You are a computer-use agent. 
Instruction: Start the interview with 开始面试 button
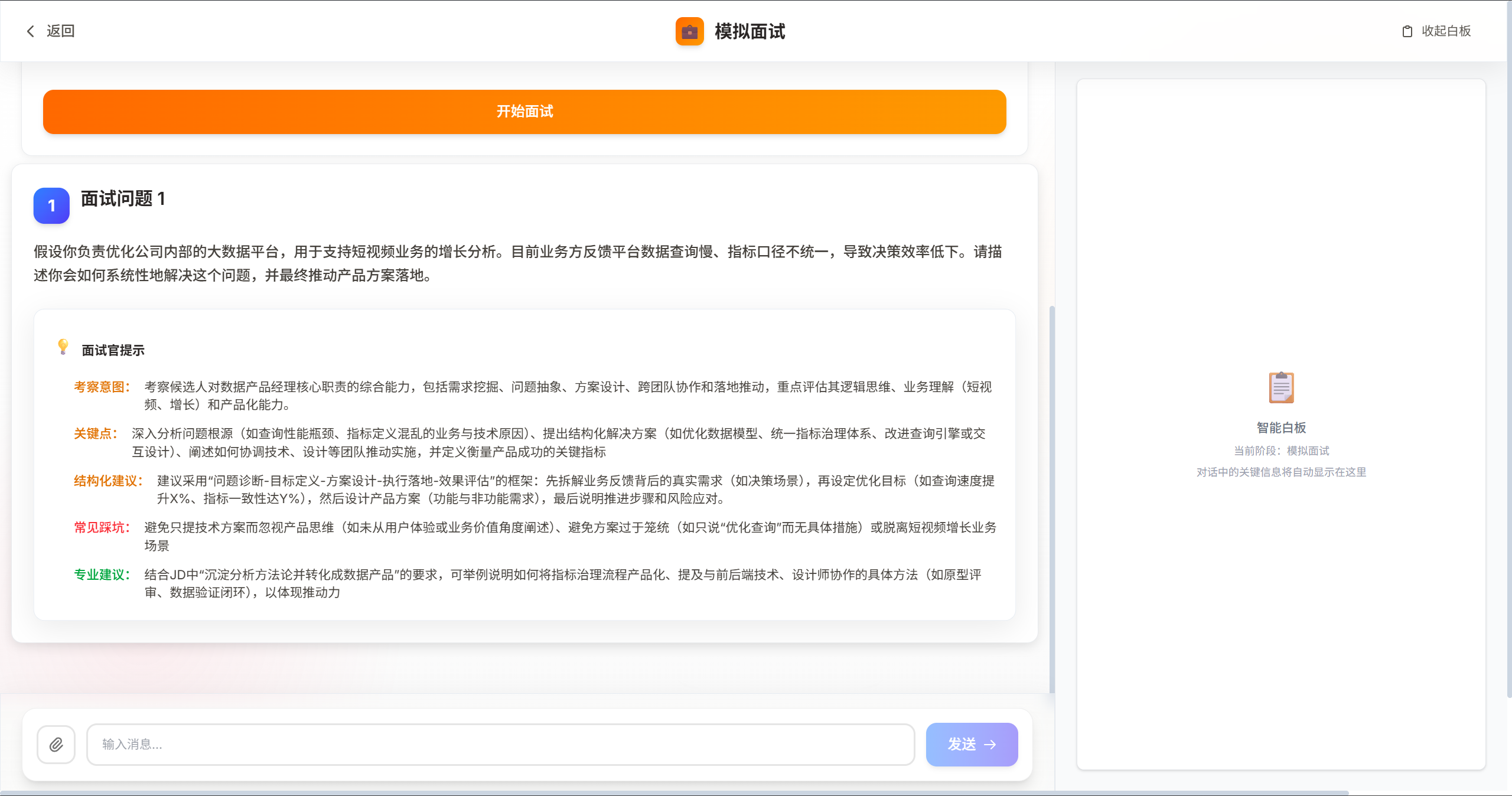click(524, 112)
